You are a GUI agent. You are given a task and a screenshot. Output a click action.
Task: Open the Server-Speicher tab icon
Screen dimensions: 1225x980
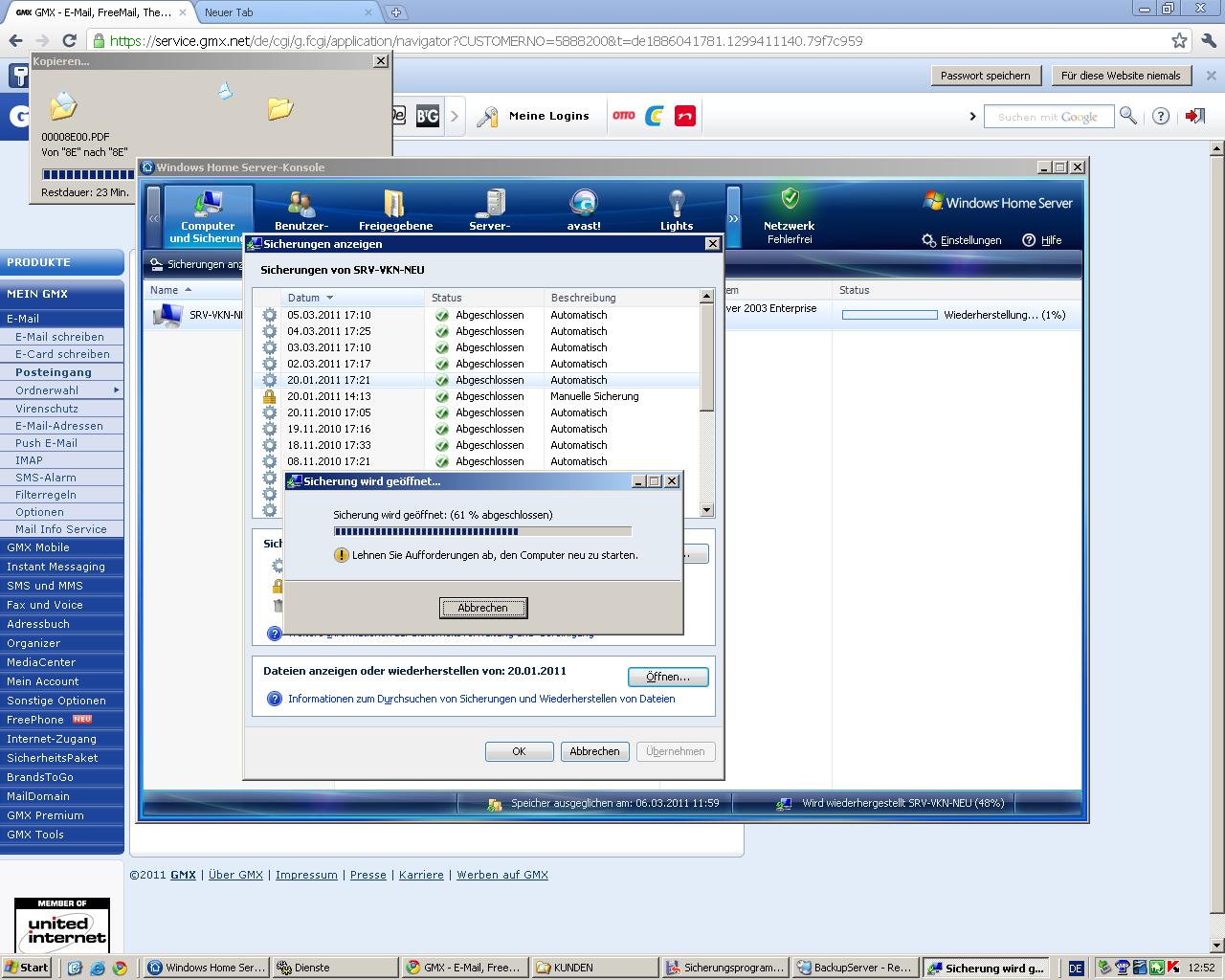point(494,204)
